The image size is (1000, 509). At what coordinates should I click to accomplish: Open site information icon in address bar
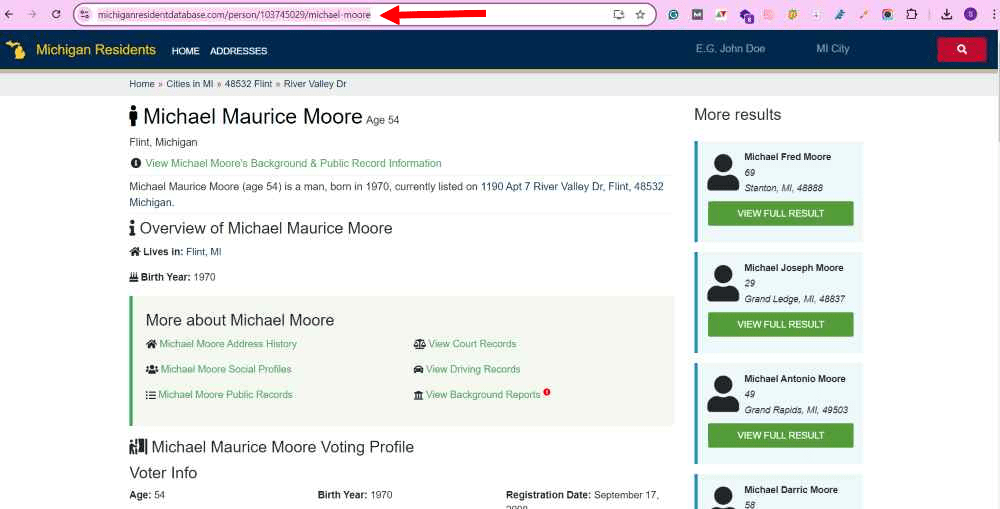pos(85,15)
